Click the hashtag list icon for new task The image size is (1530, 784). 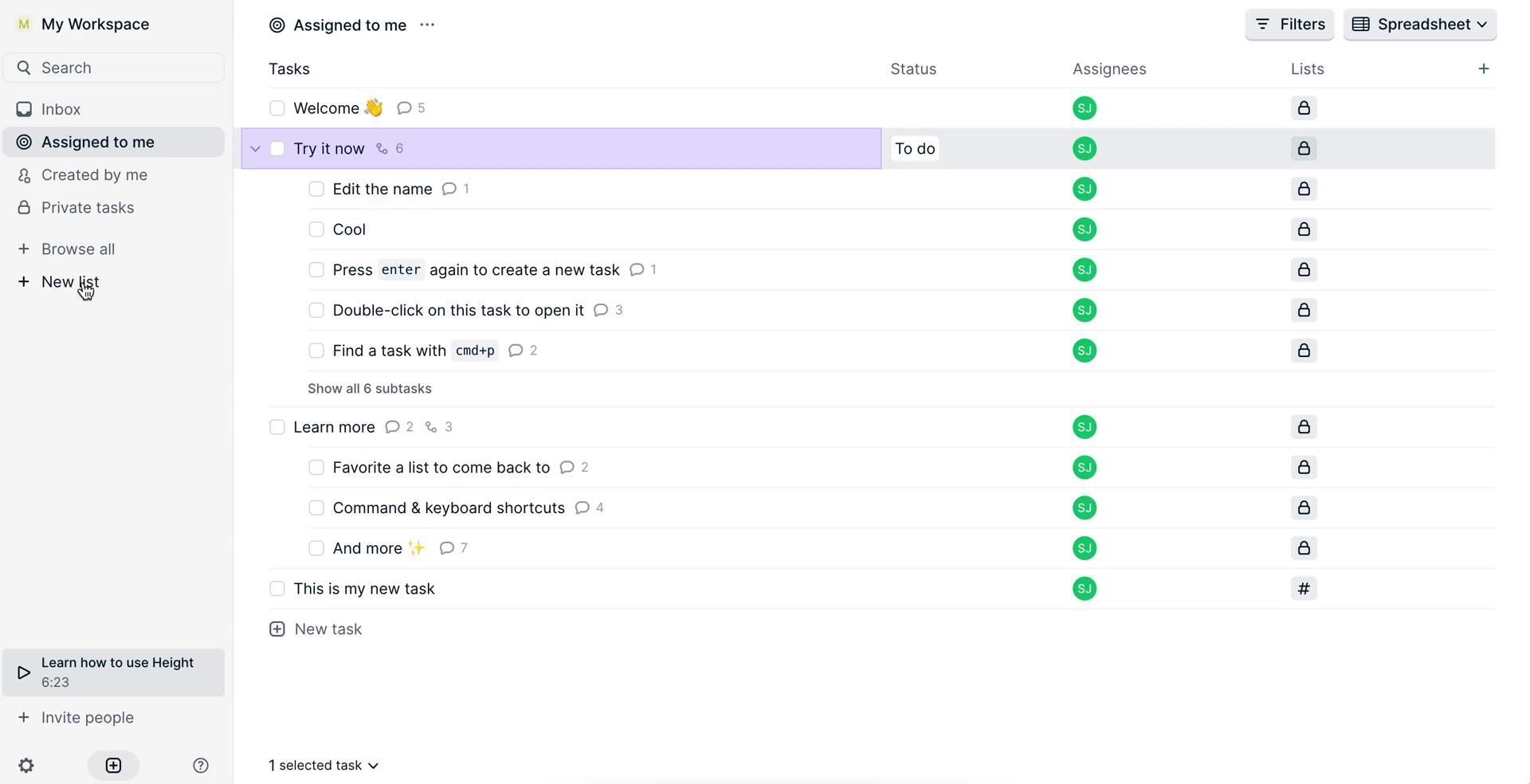coord(1304,589)
